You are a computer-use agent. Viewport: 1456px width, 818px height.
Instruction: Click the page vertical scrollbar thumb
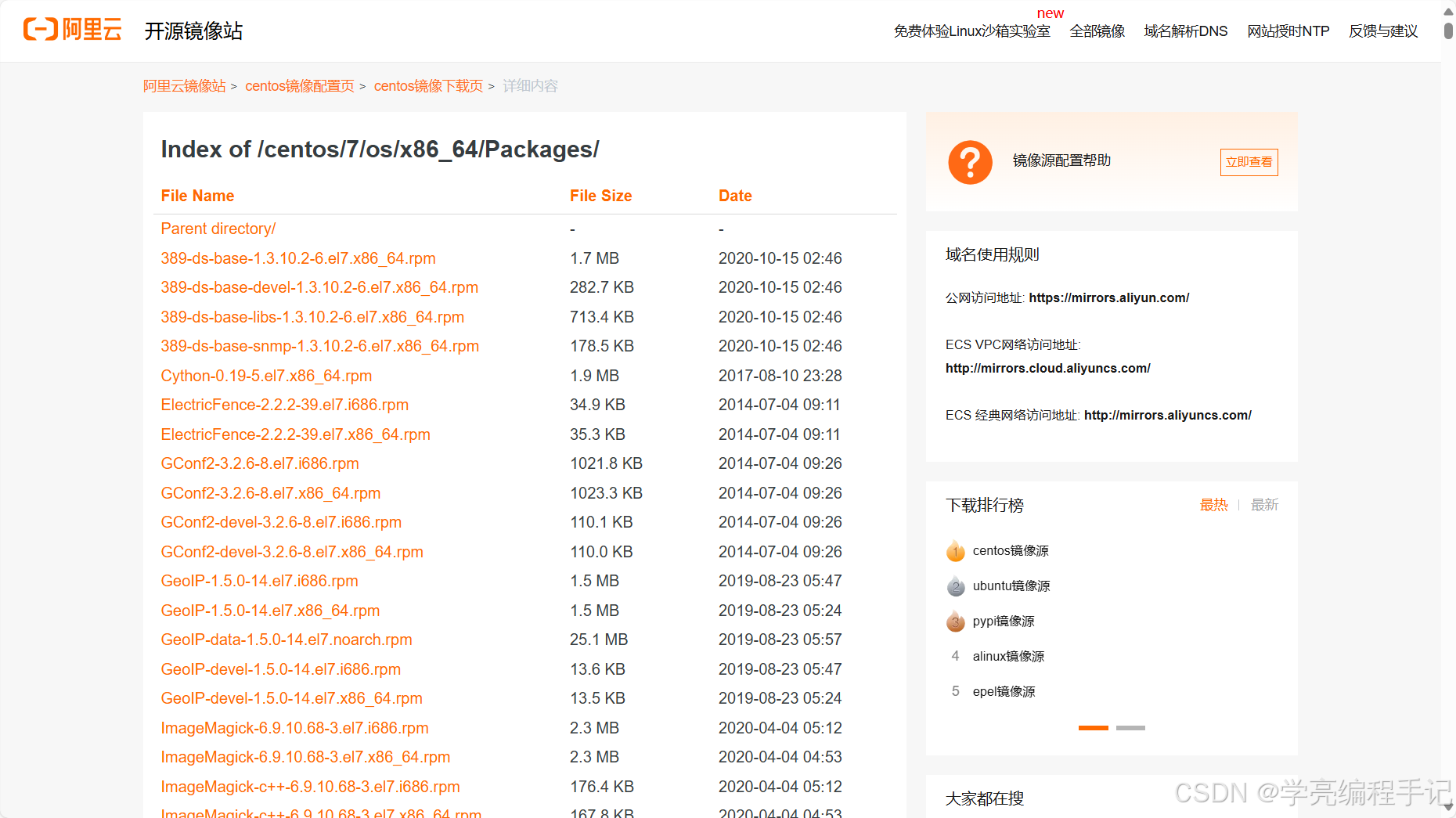pos(1448,31)
